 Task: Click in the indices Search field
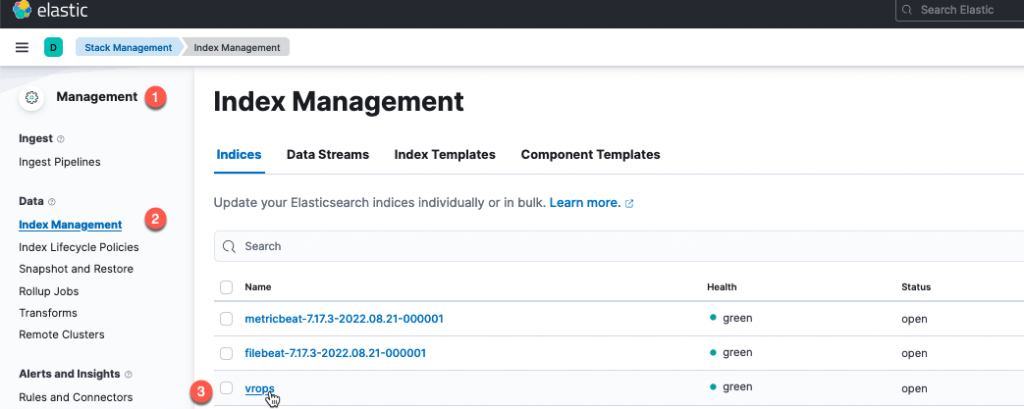(x=619, y=246)
